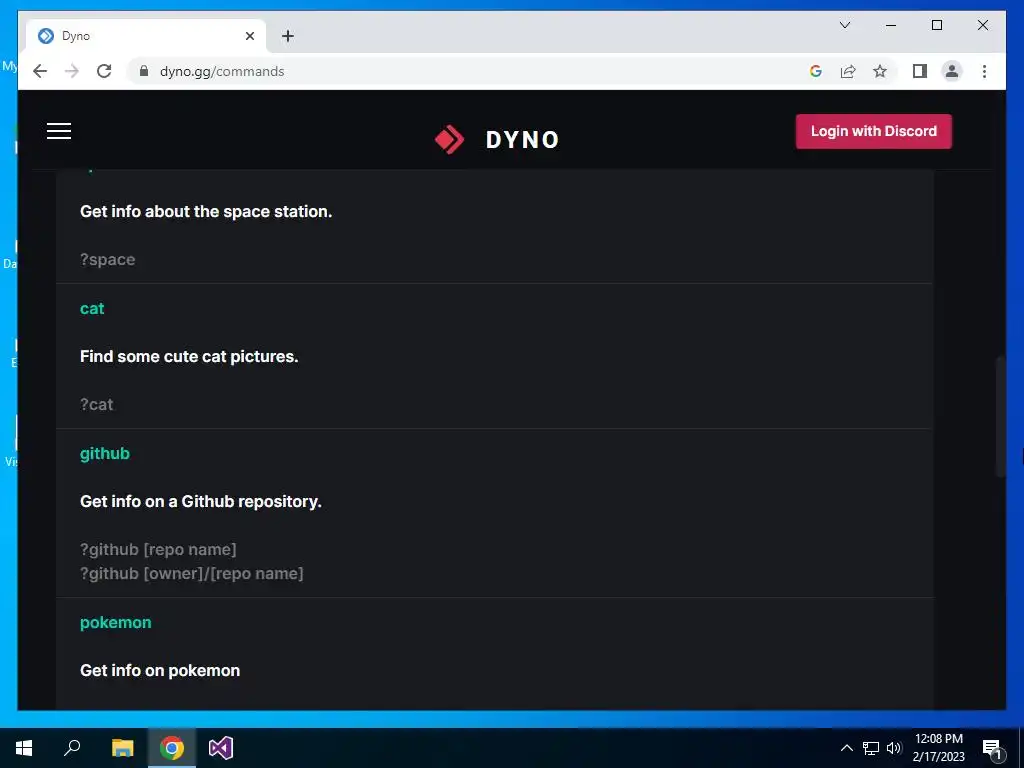Open a new browser tab
1024x768 pixels.
pyautogui.click(x=287, y=36)
